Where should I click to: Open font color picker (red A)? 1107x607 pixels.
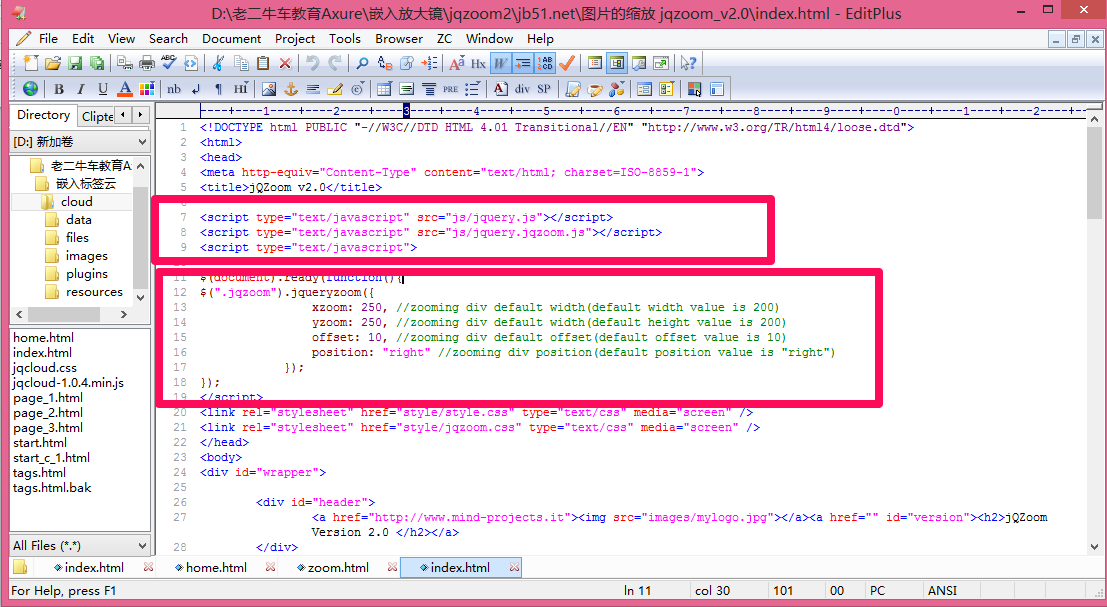(x=125, y=89)
